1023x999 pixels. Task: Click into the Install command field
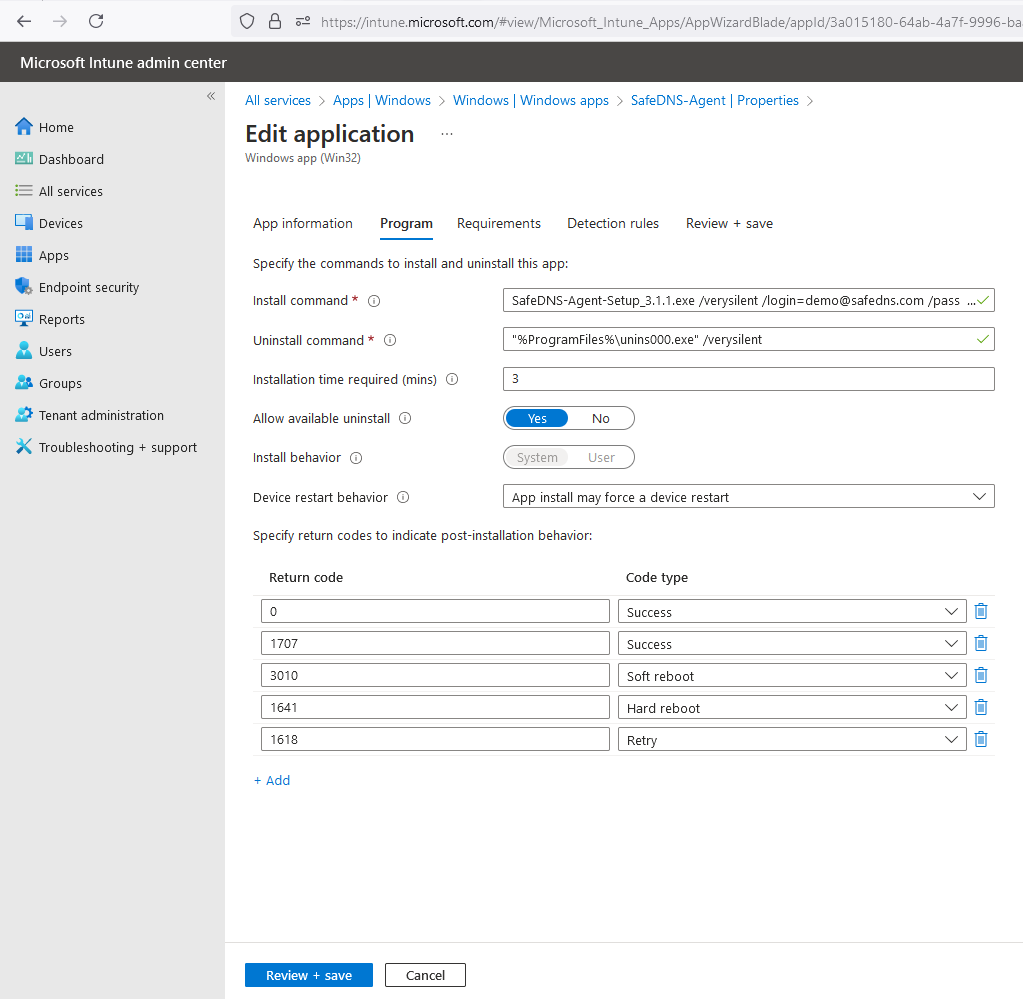(748, 300)
